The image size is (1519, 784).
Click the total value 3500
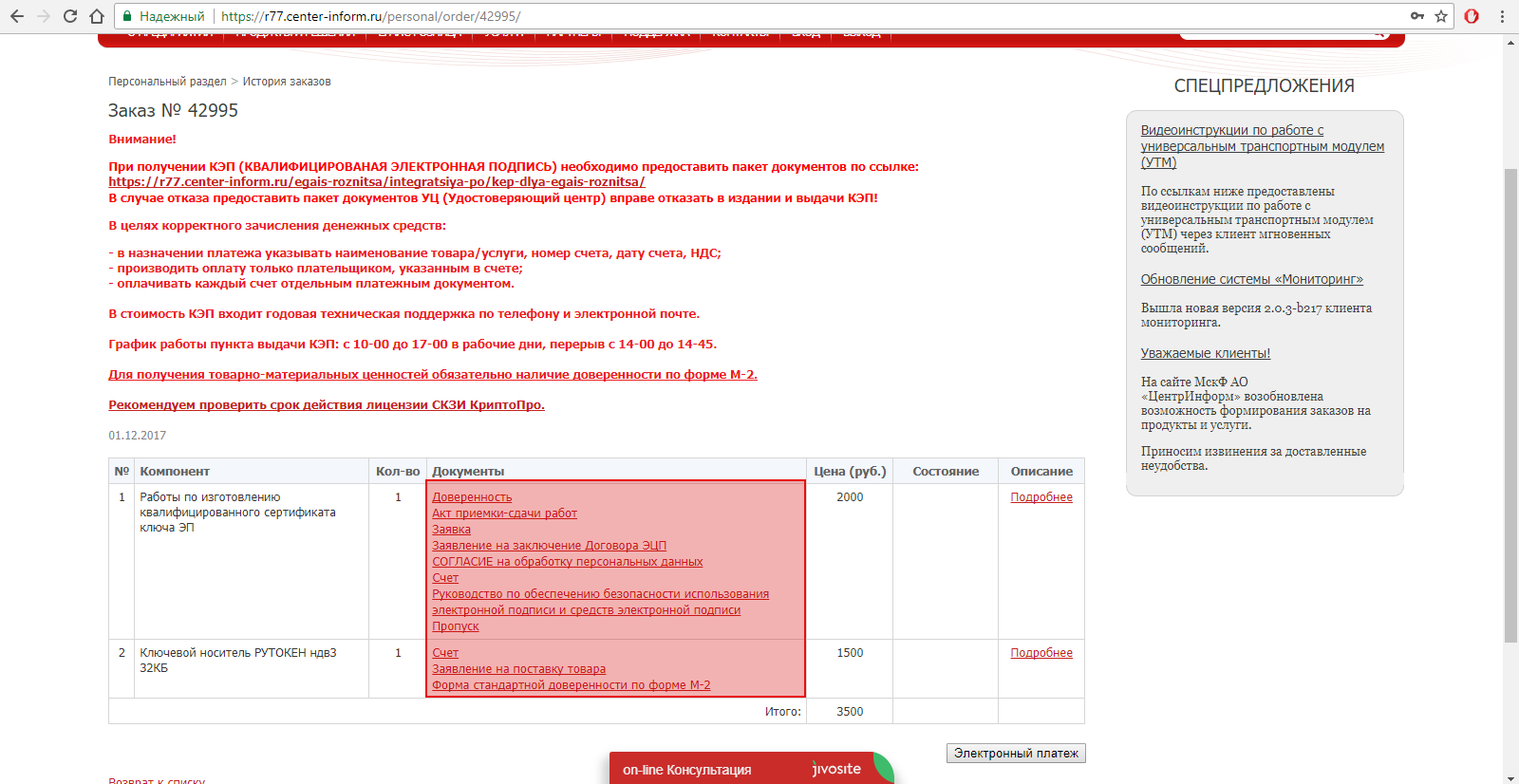click(x=850, y=712)
